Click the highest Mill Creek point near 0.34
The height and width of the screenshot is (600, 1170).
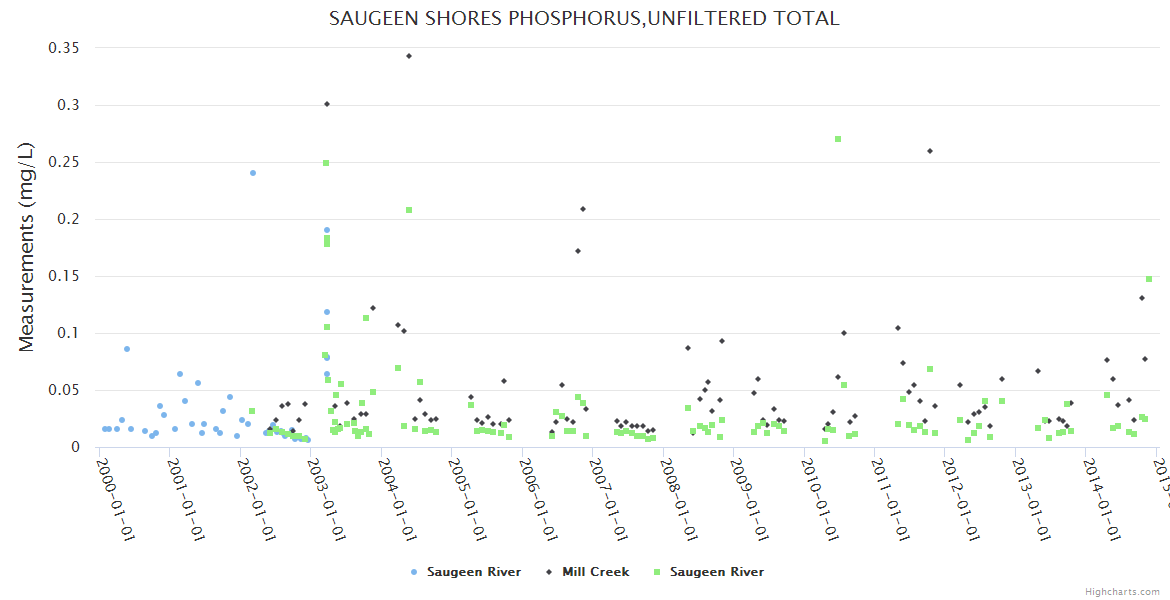409,56
